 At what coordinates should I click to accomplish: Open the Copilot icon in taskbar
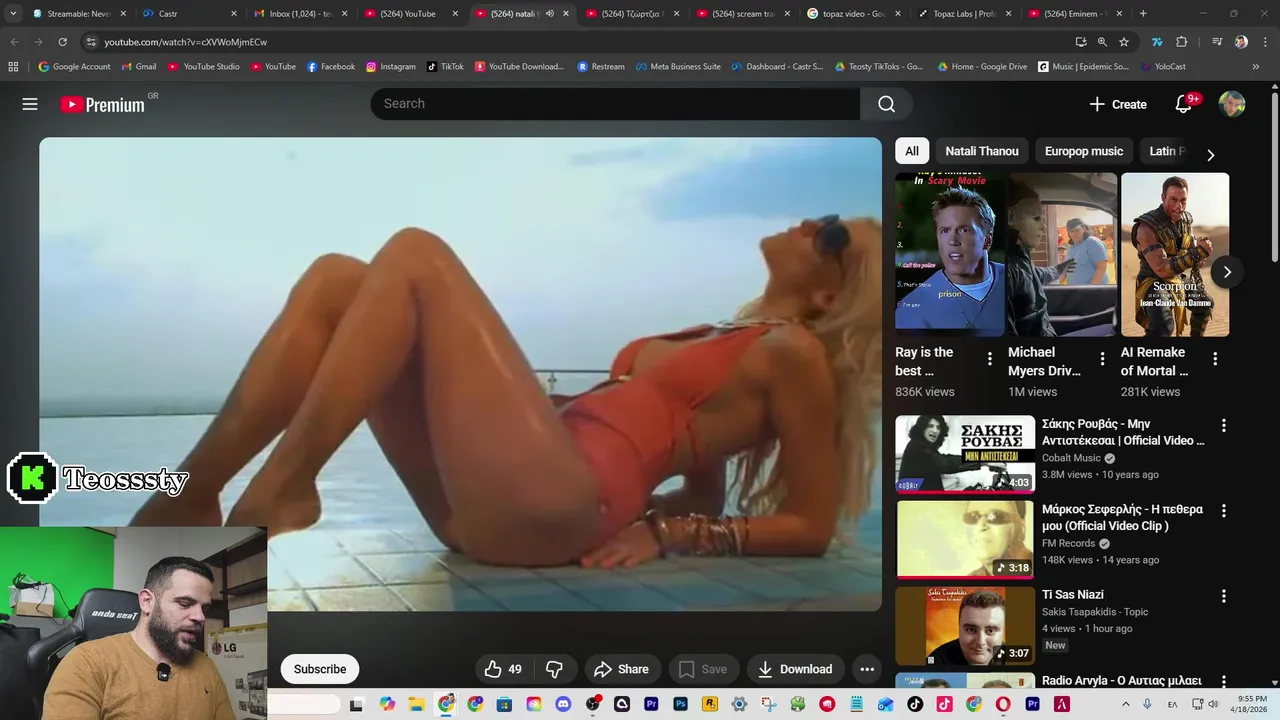[387, 704]
